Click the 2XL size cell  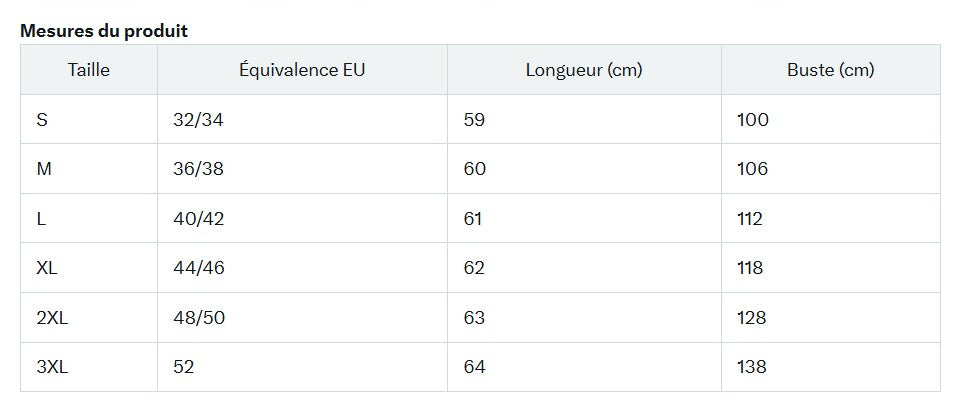click(89, 317)
